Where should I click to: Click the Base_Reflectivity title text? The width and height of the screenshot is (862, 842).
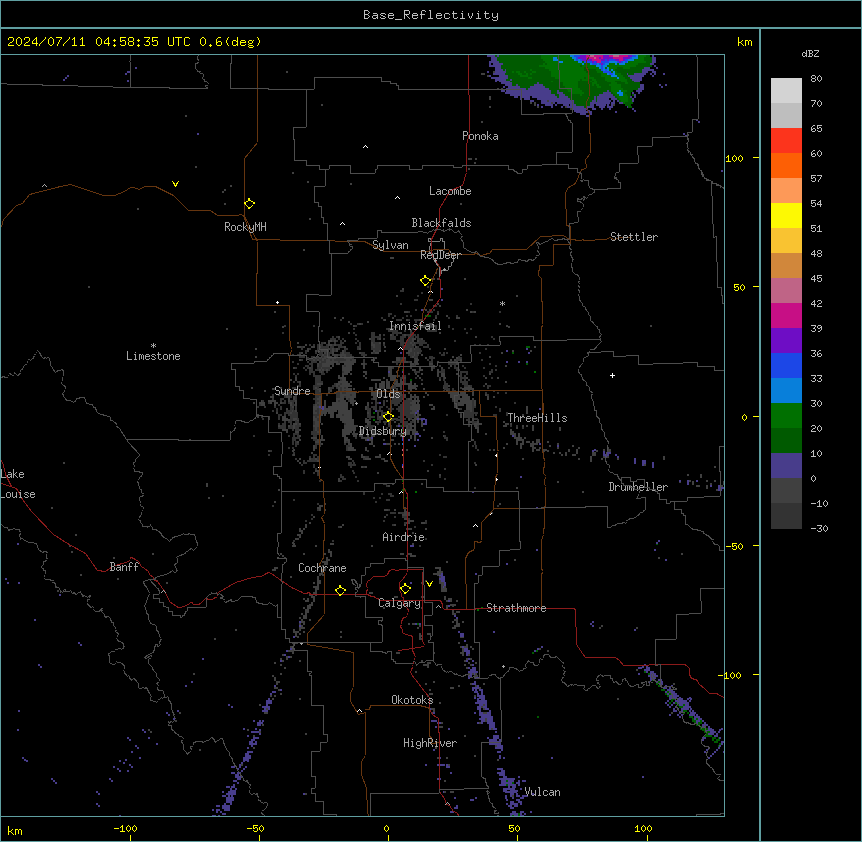pos(431,15)
